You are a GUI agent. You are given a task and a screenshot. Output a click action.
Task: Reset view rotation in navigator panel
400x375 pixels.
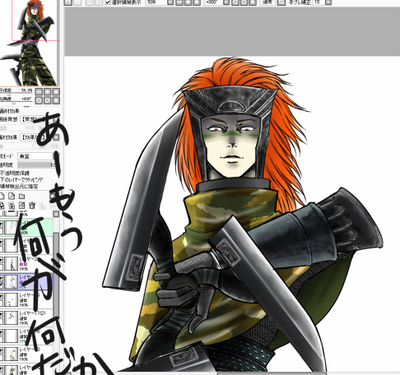(x=56, y=100)
